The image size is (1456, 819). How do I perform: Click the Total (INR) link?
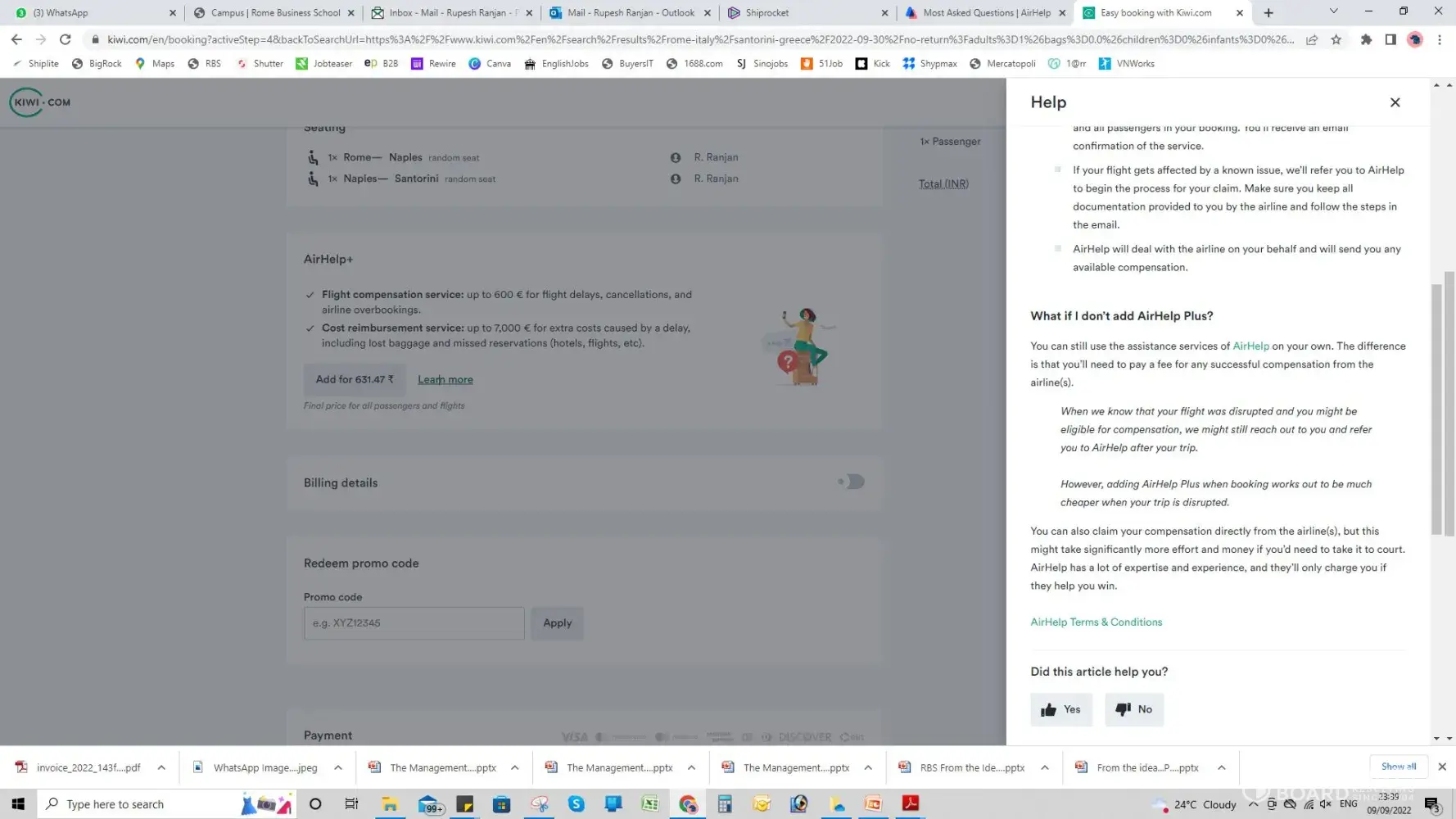tap(943, 183)
